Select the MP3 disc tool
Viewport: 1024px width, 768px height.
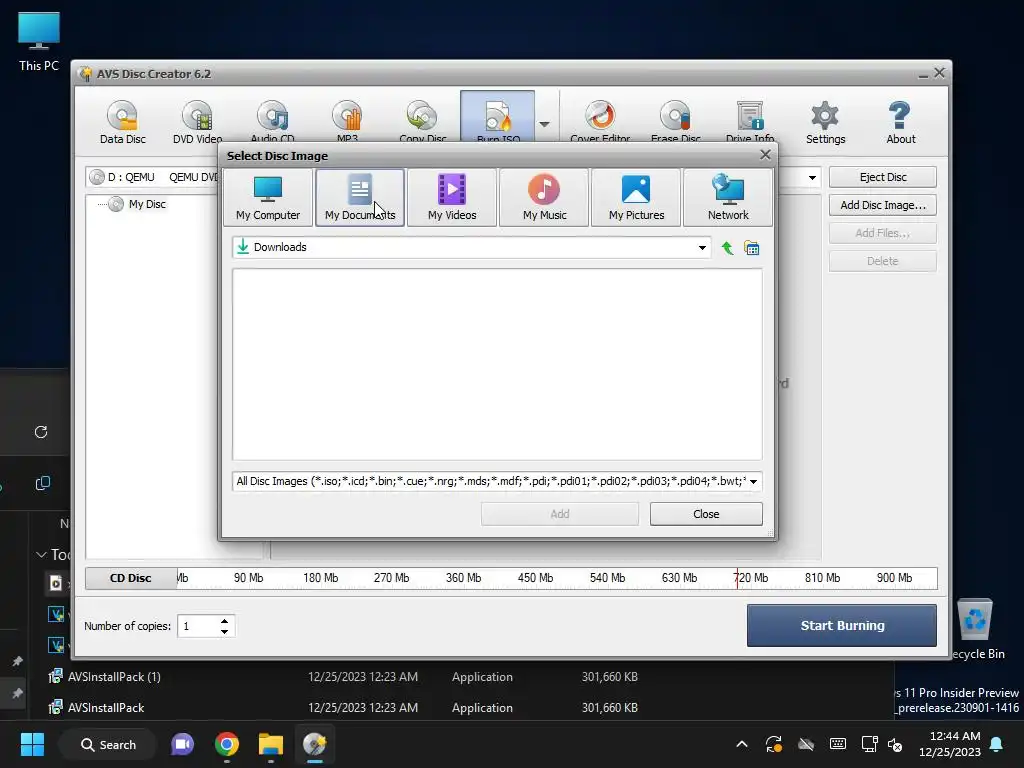point(347,122)
